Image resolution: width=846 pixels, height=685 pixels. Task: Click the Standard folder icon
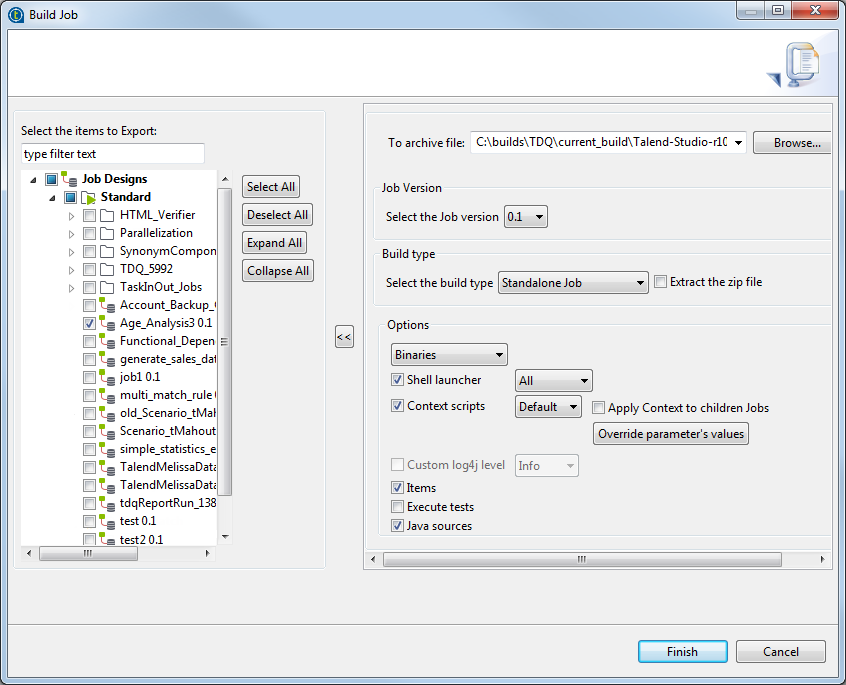click(x=88, y=197)
